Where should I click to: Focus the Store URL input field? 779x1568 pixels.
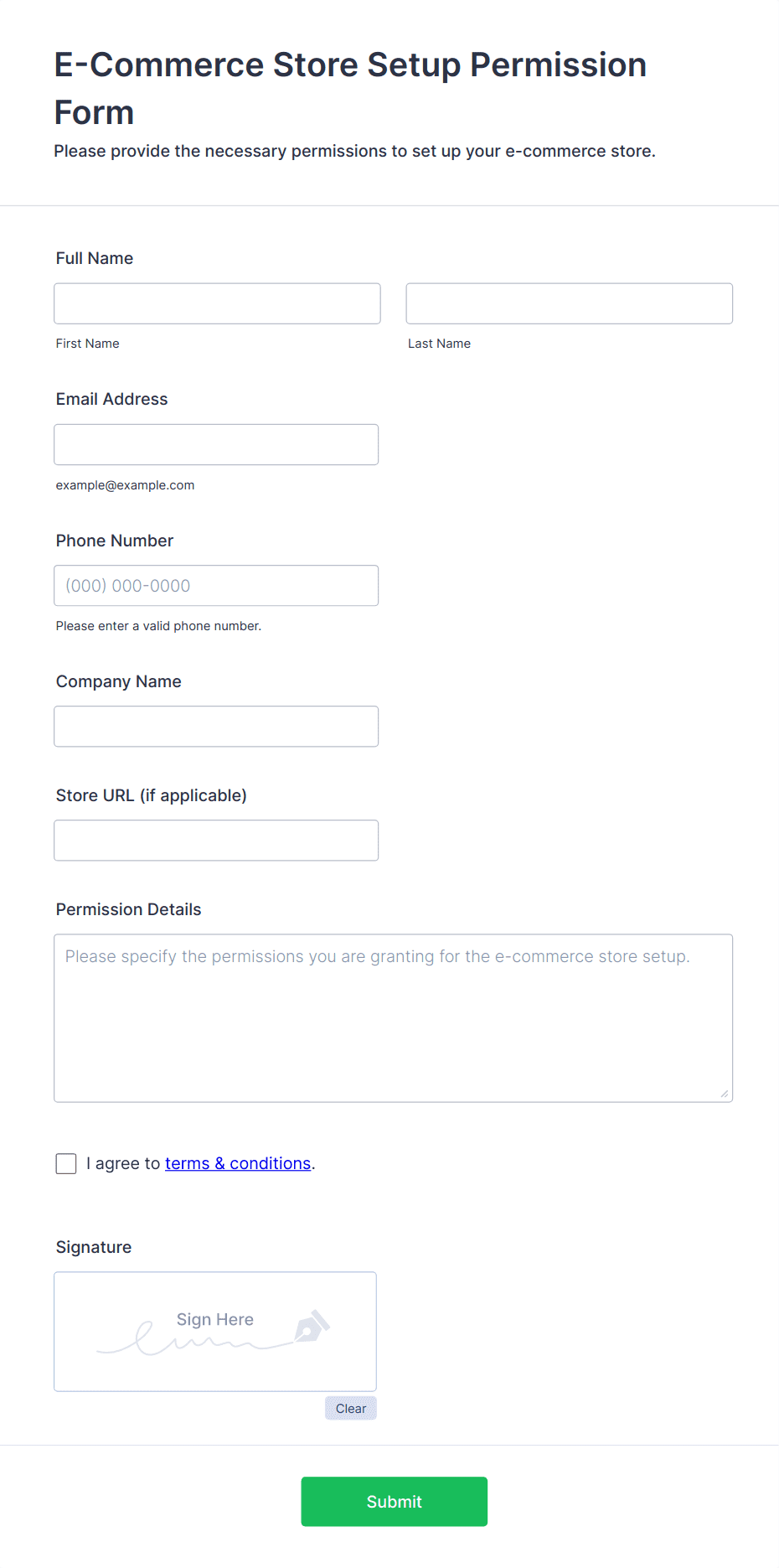pyautogui.click(x=216, y=841)
